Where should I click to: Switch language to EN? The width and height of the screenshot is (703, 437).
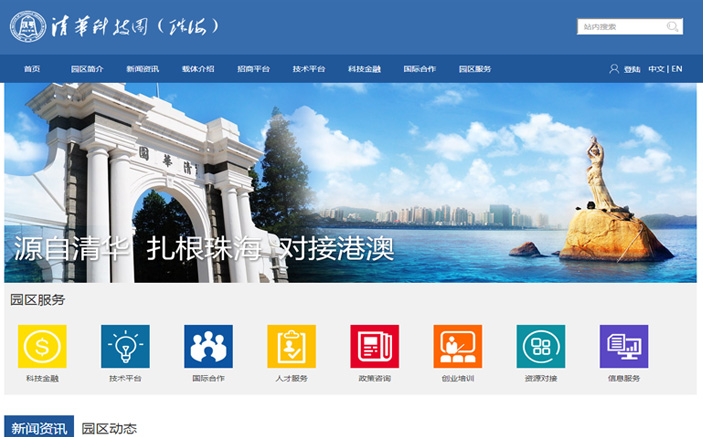point(677,69)
